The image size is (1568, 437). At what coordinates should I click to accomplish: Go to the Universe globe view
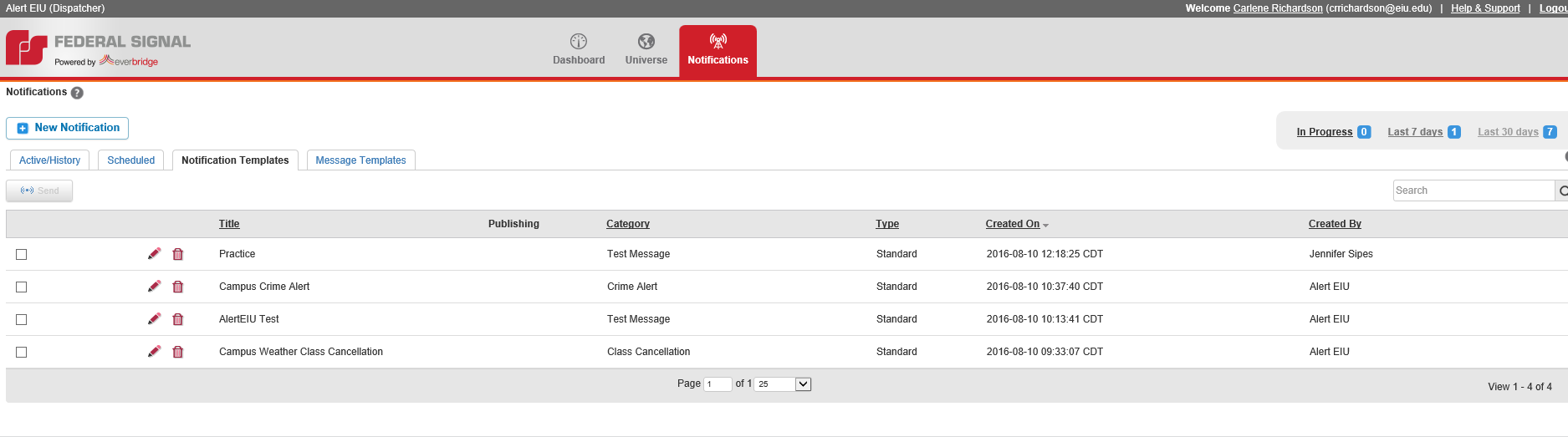[646, 49]
